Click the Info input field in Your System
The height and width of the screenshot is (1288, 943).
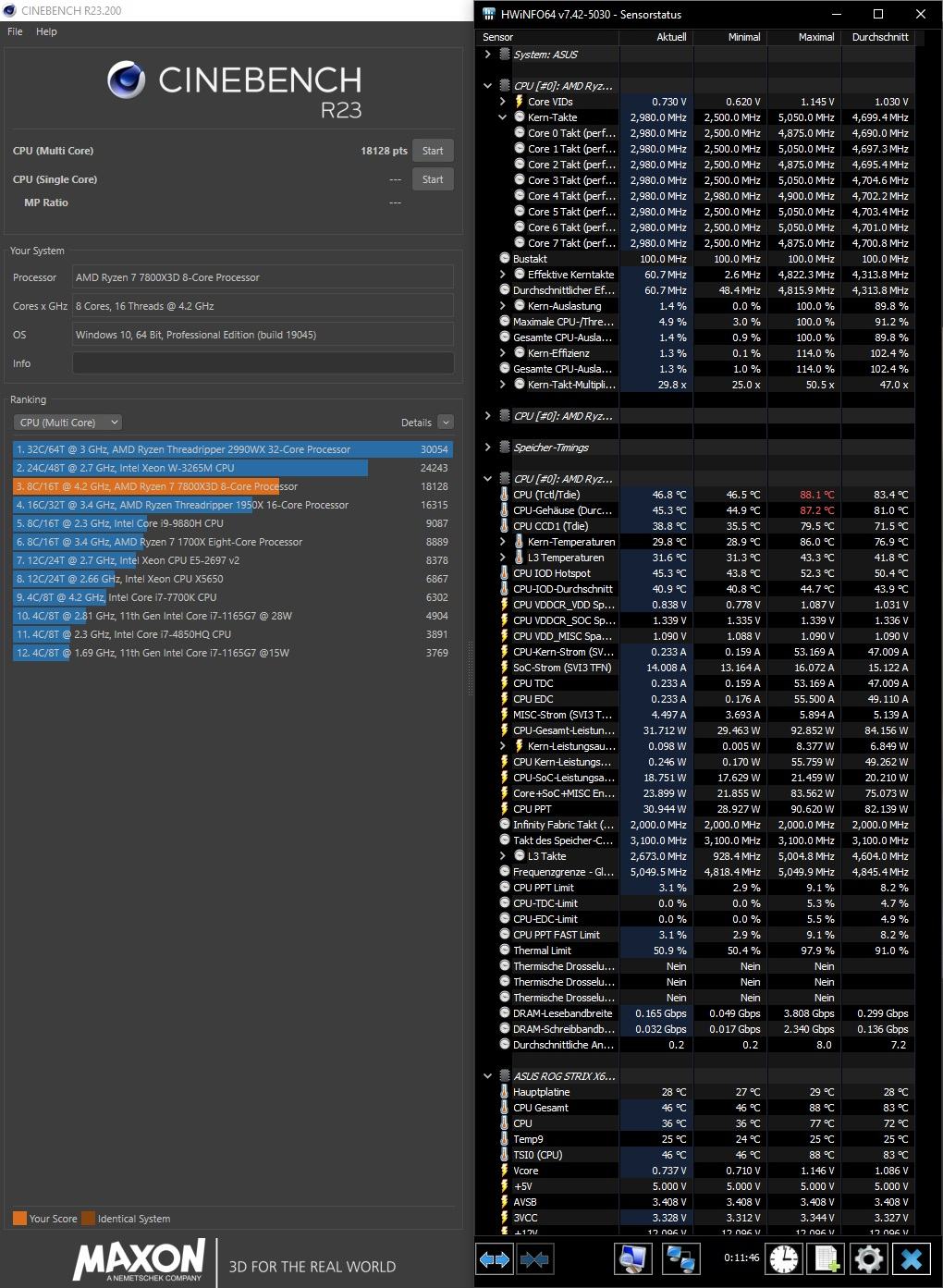point(263,363)
